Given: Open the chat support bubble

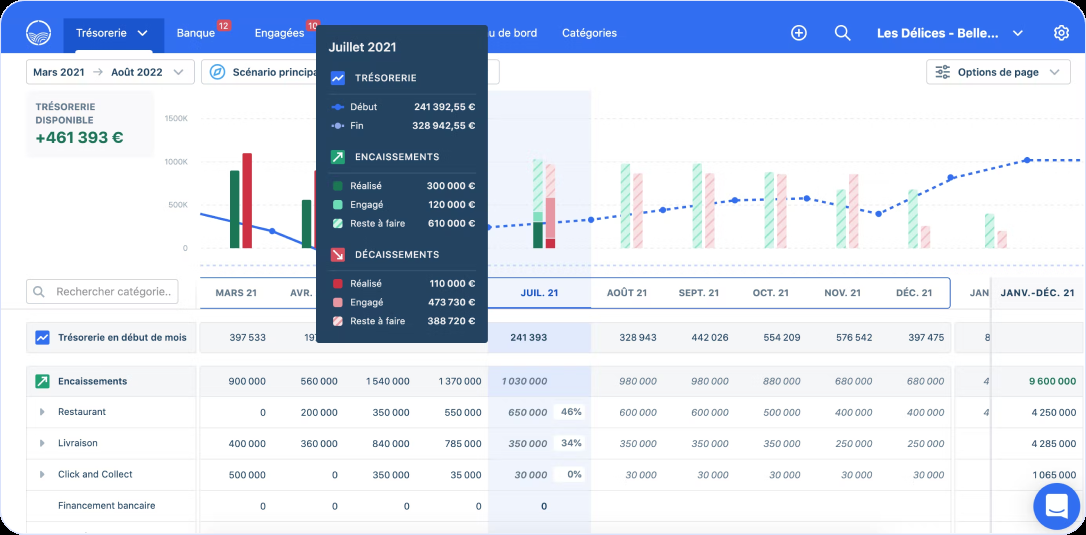Looking at the screenshot, I should click(1056, 506).
